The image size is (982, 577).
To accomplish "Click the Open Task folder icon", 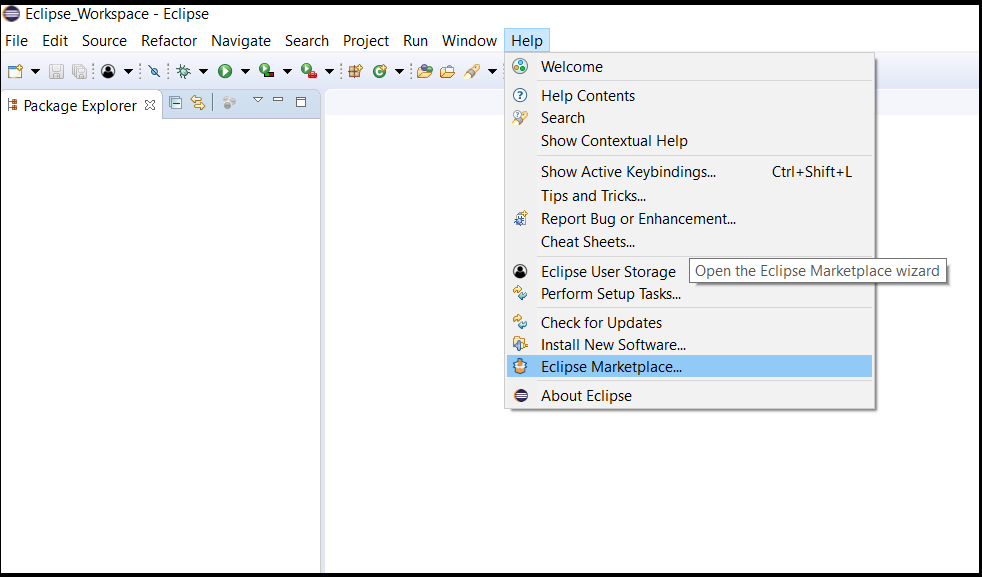I will pos(447,71).
